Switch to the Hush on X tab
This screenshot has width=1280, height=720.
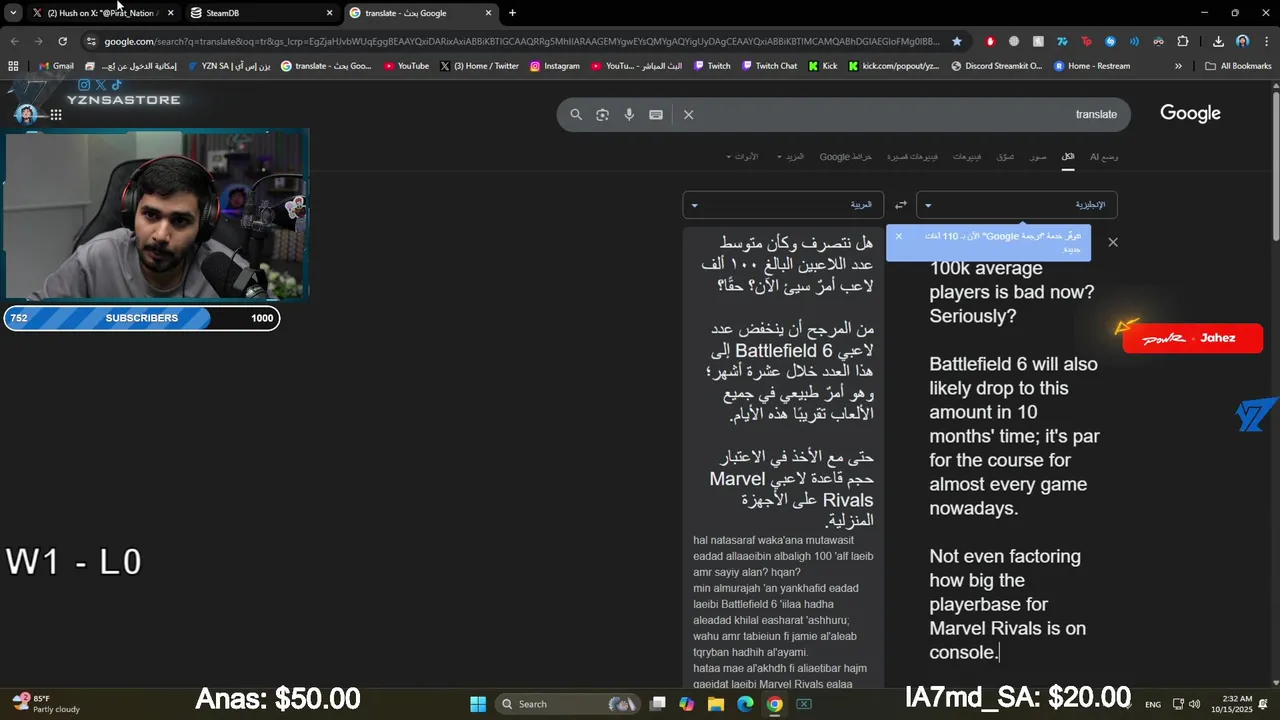(102, 13)
